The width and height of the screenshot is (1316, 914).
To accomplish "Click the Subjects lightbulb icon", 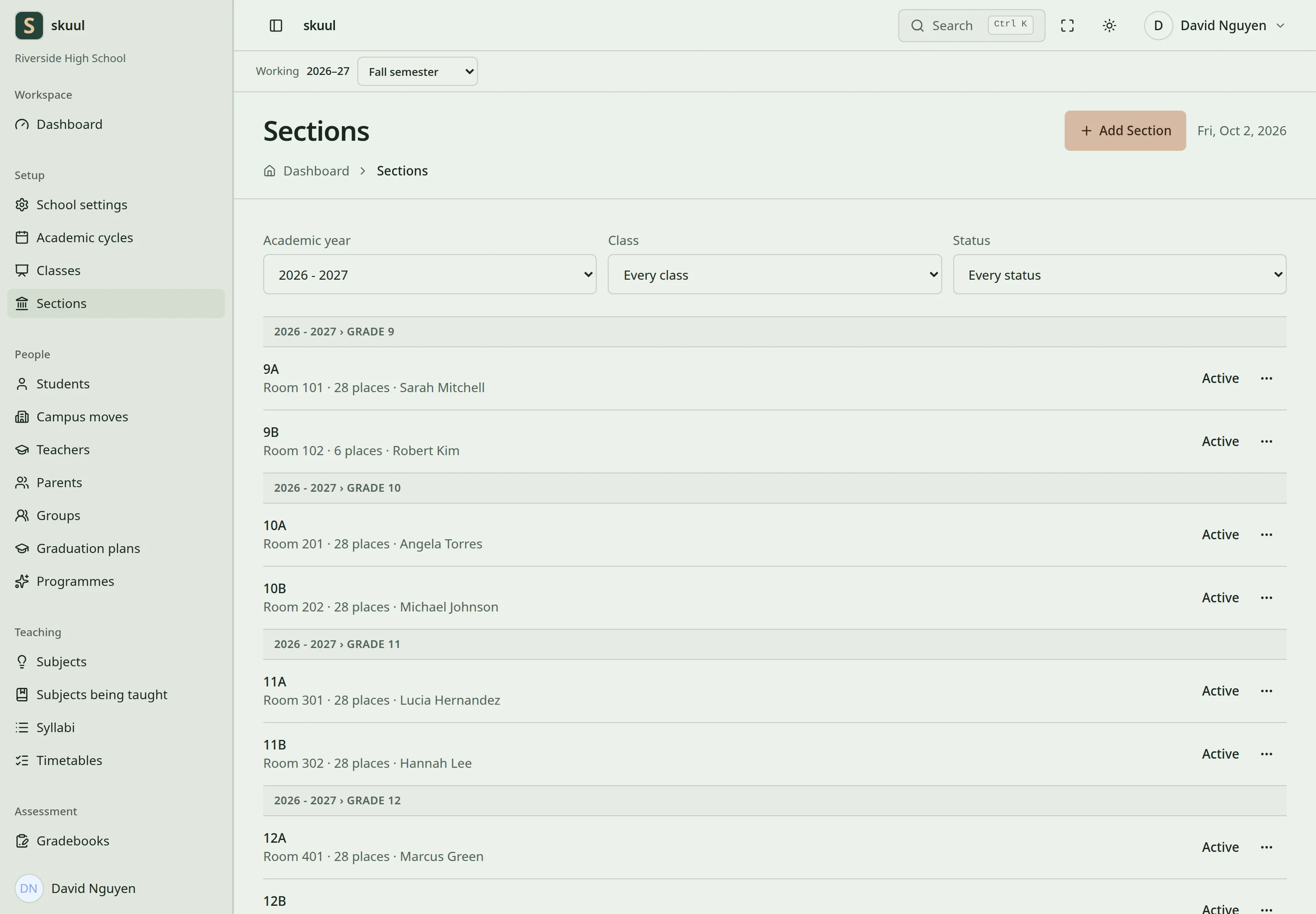I will coord(22,661).
